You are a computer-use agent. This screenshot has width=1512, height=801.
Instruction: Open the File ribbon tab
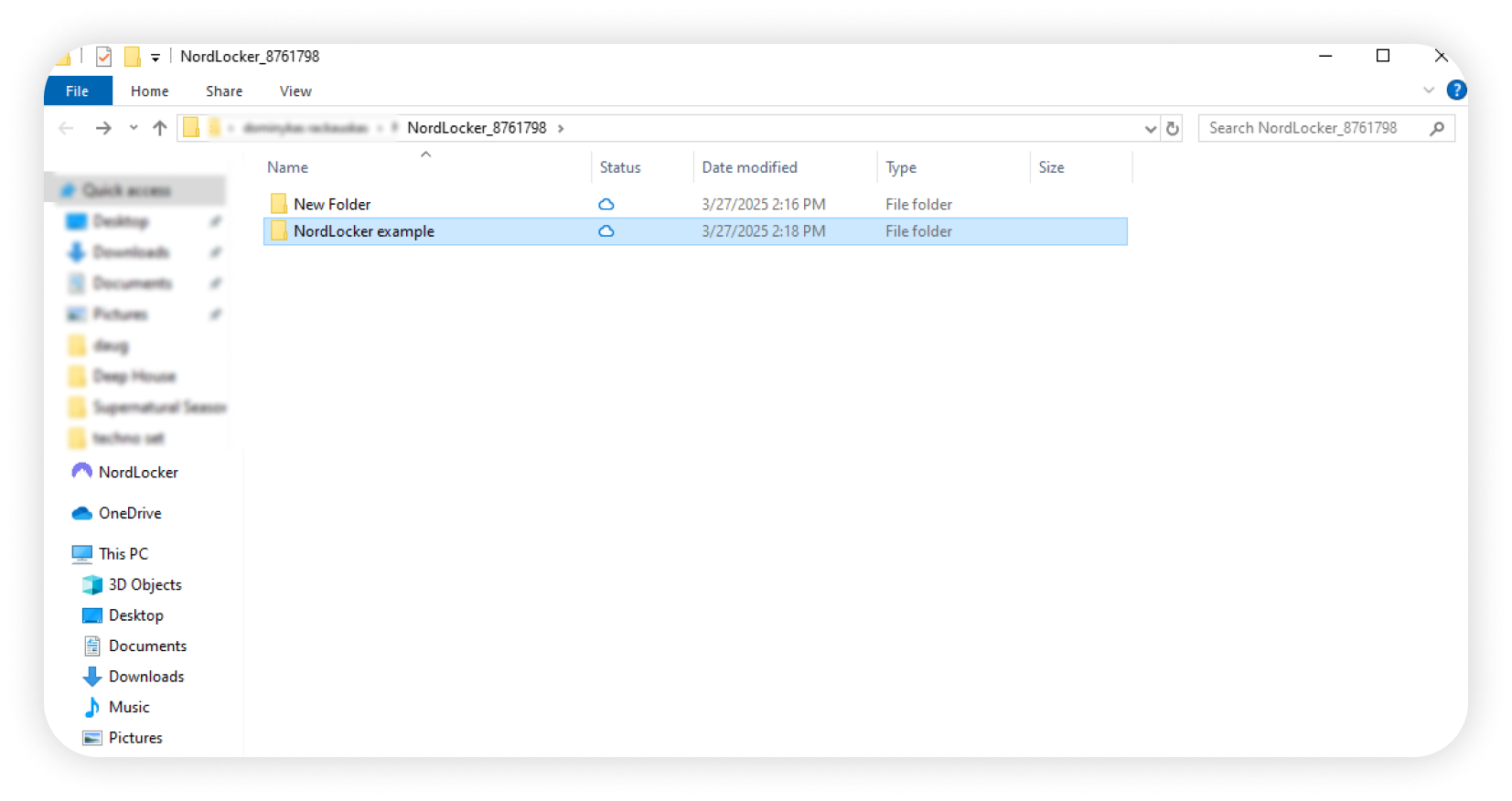[x=78, y=91]
